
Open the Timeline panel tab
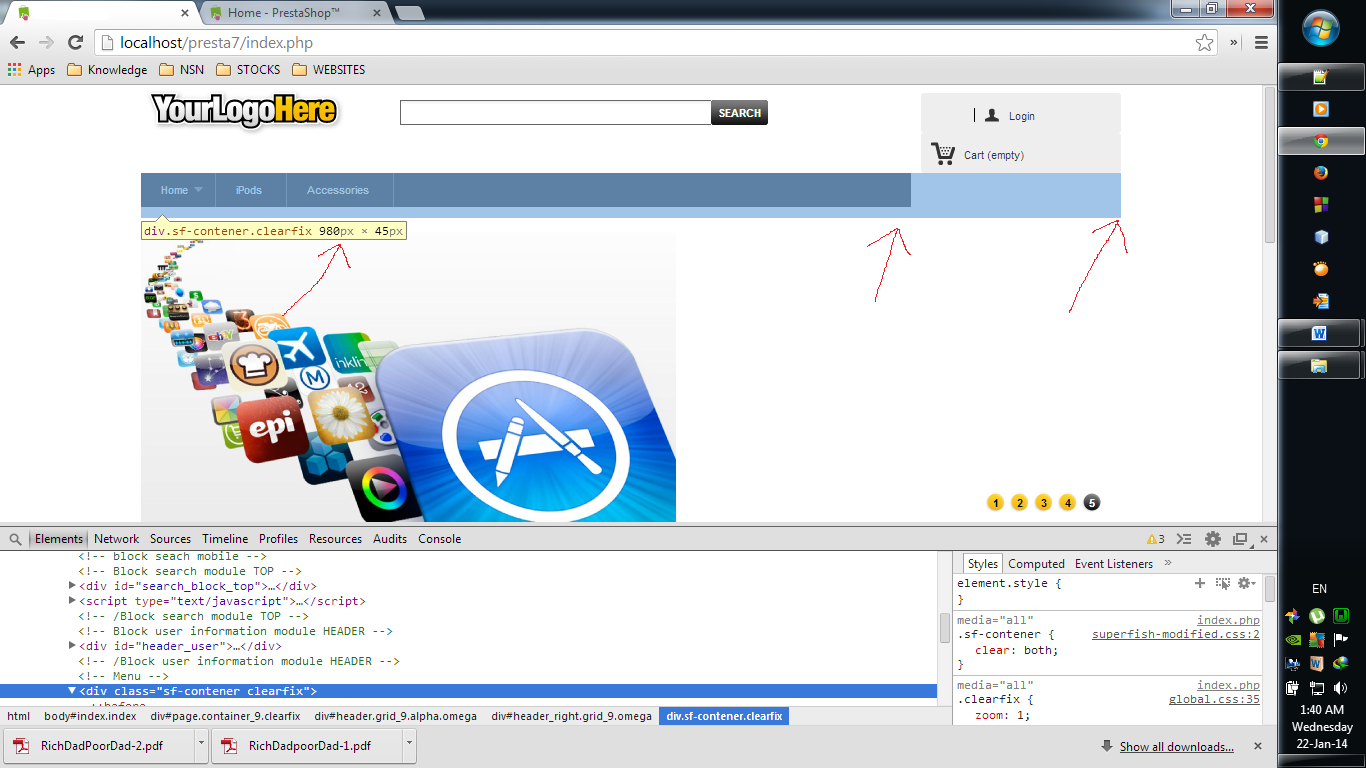tap(225, 539)
